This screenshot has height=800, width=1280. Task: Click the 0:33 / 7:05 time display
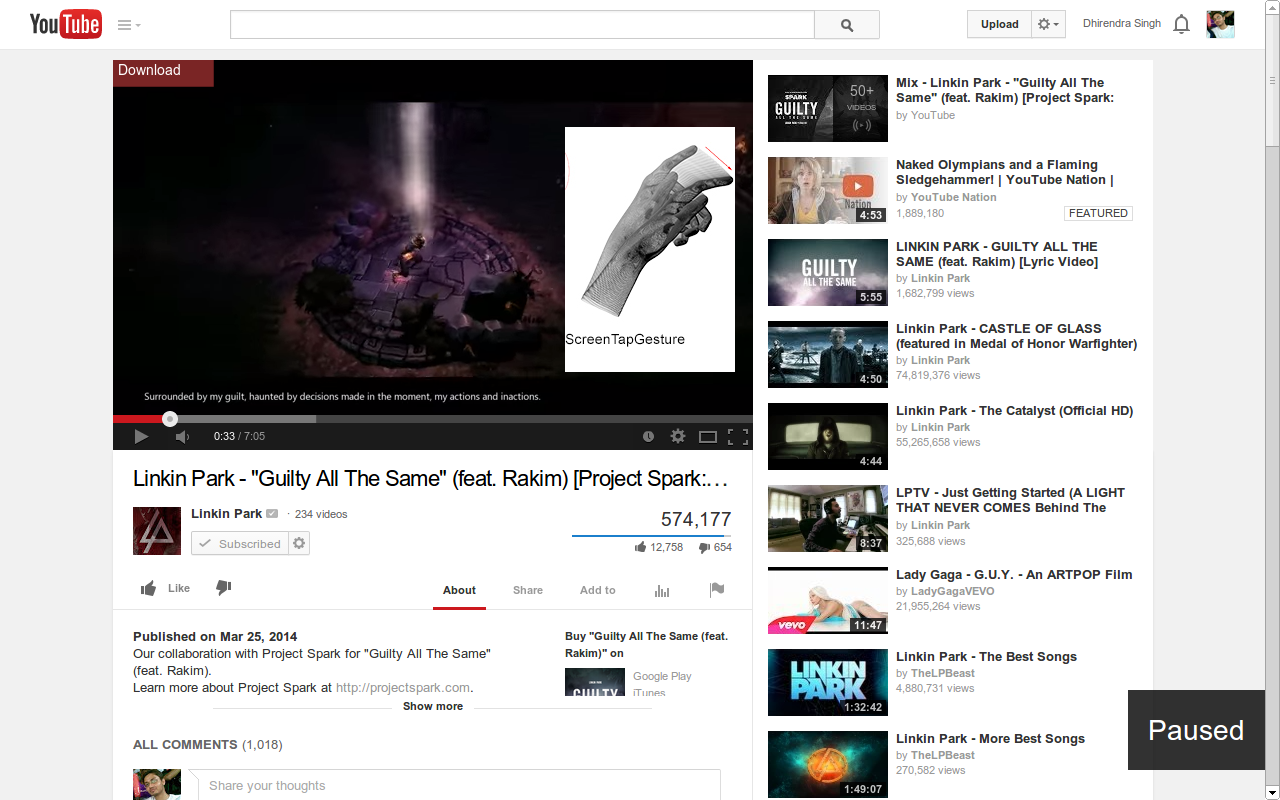239,436
